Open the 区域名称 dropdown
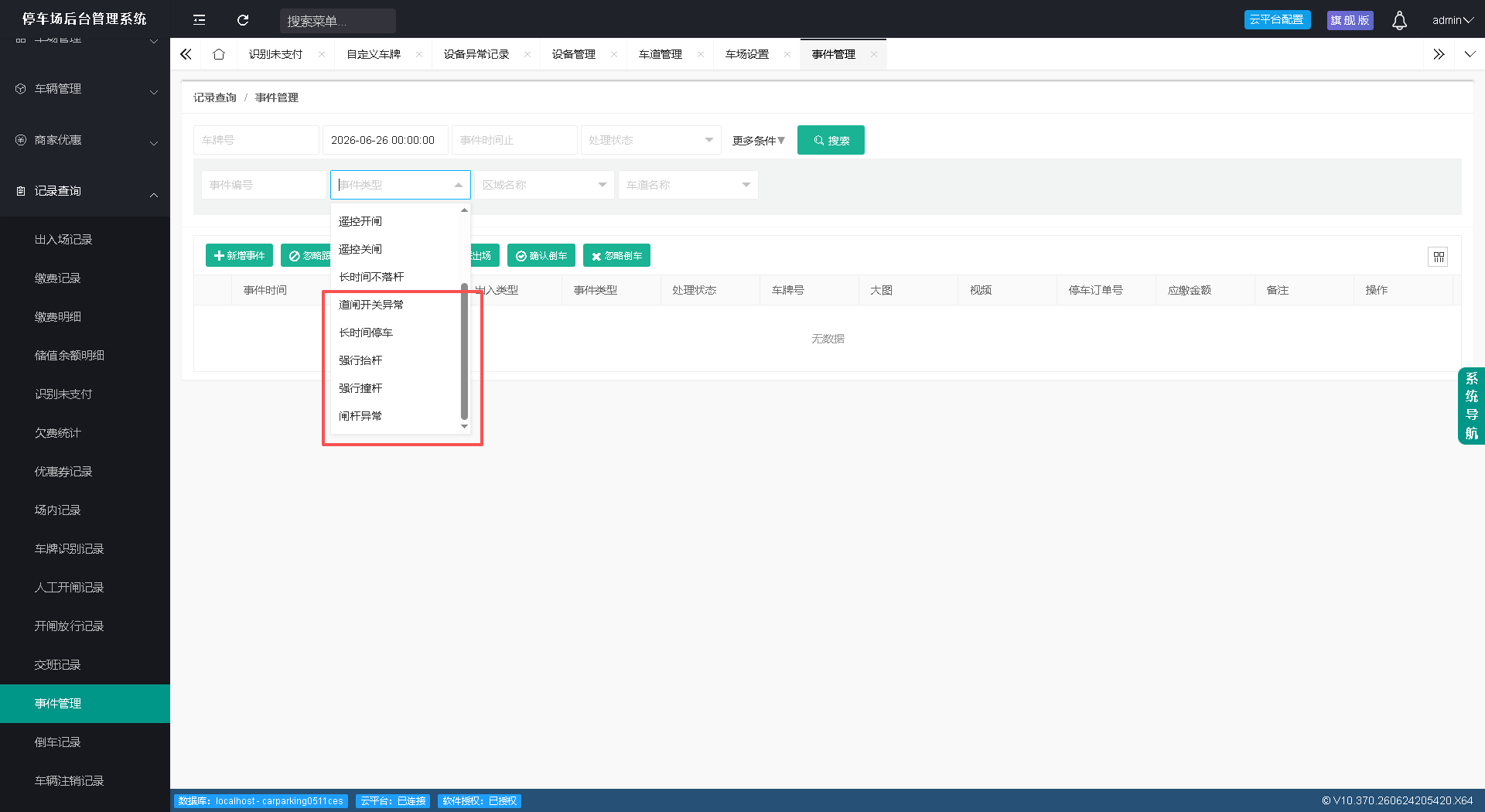 click(x=544, y=185)
